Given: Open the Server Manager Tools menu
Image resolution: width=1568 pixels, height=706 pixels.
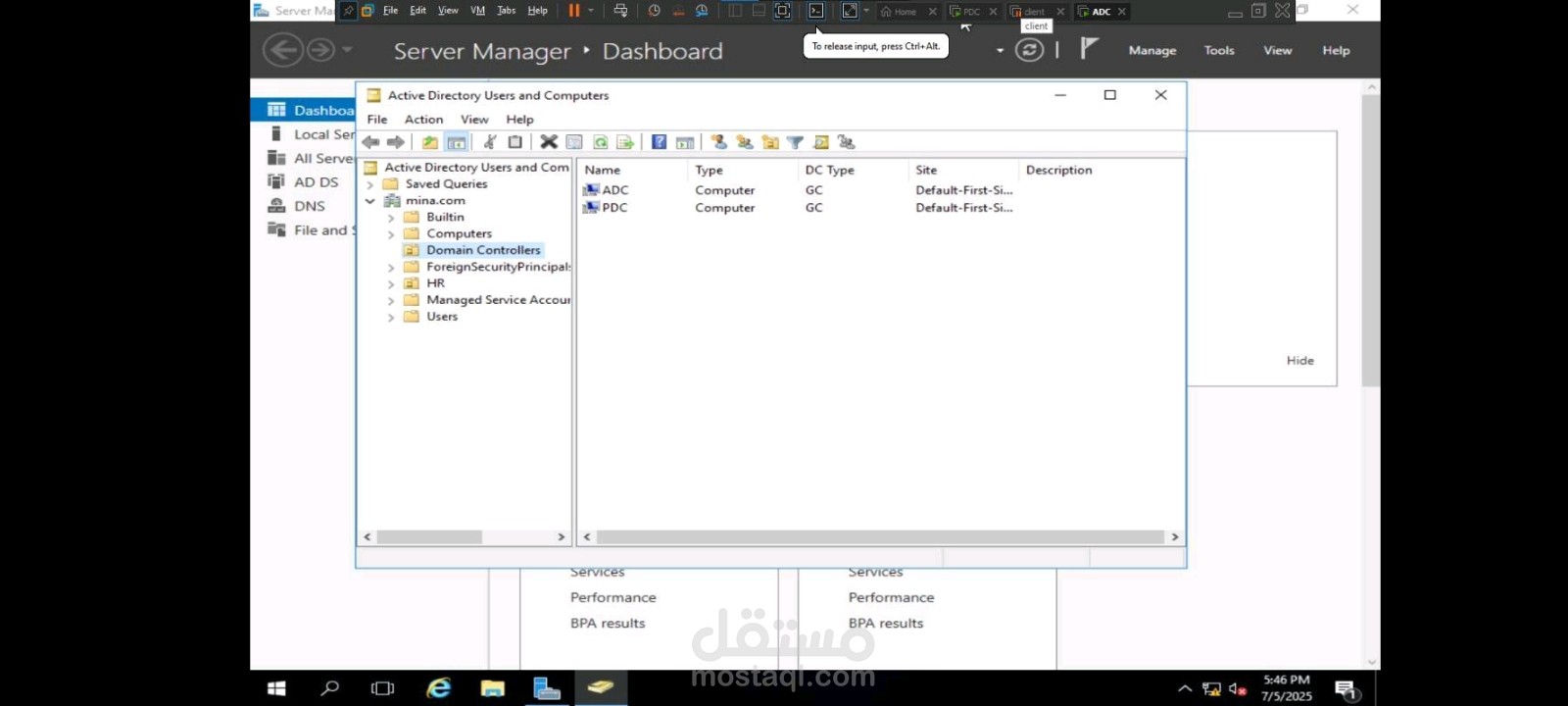Looking at the screenshot, I should point(1219,50).
